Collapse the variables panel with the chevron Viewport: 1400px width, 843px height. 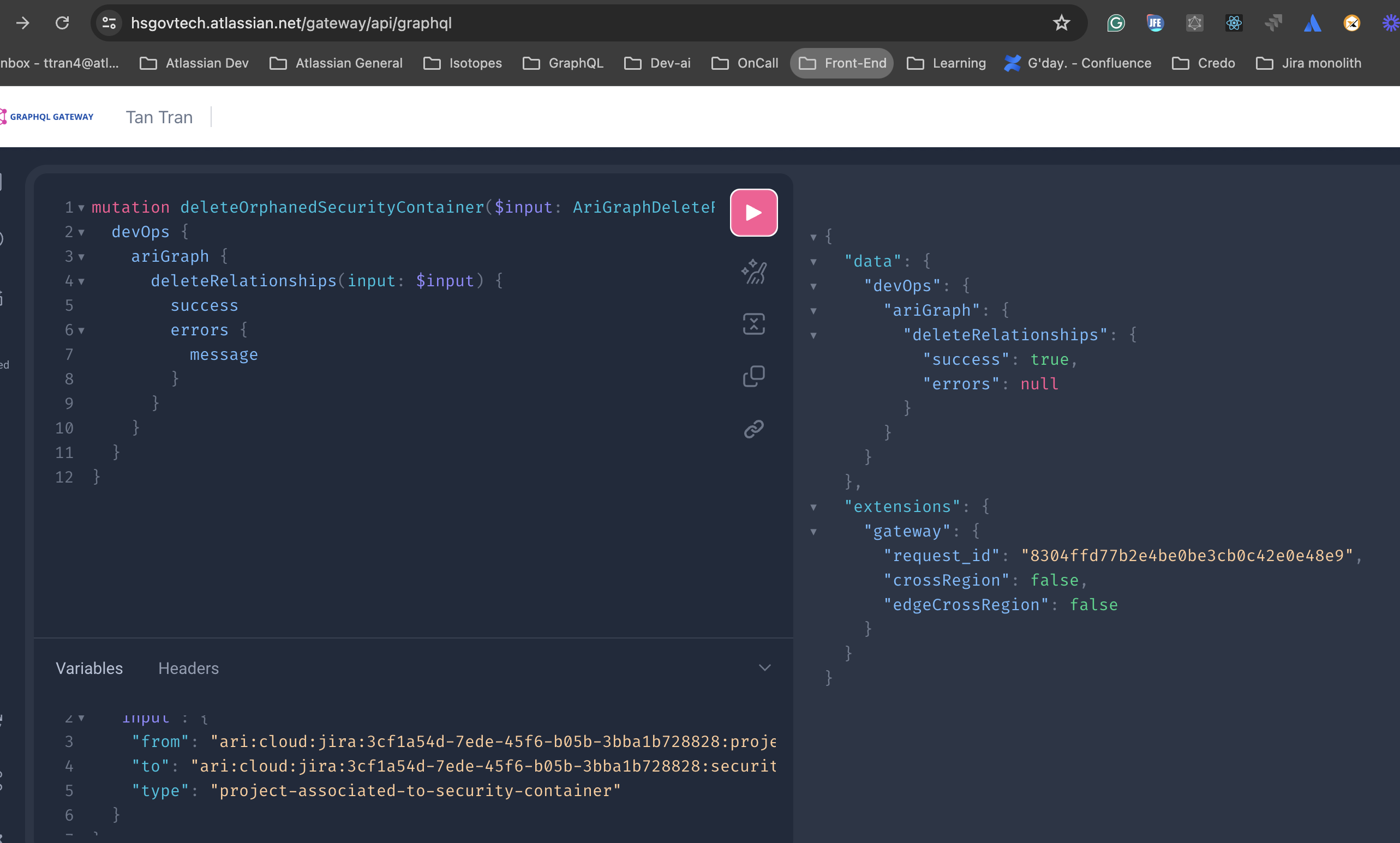[764, 667]
